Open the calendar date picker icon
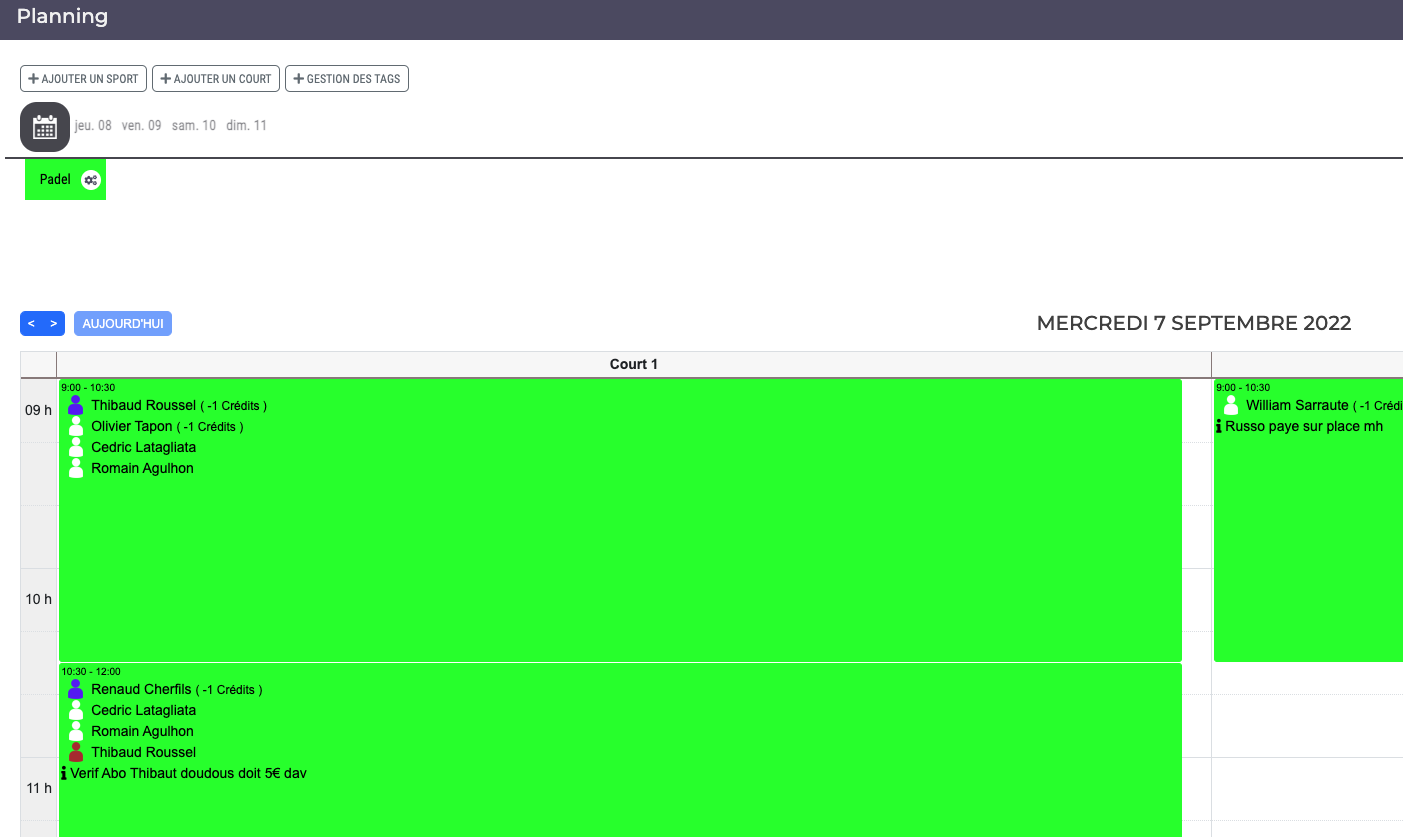1403x837 pixels. click(45, 127)
